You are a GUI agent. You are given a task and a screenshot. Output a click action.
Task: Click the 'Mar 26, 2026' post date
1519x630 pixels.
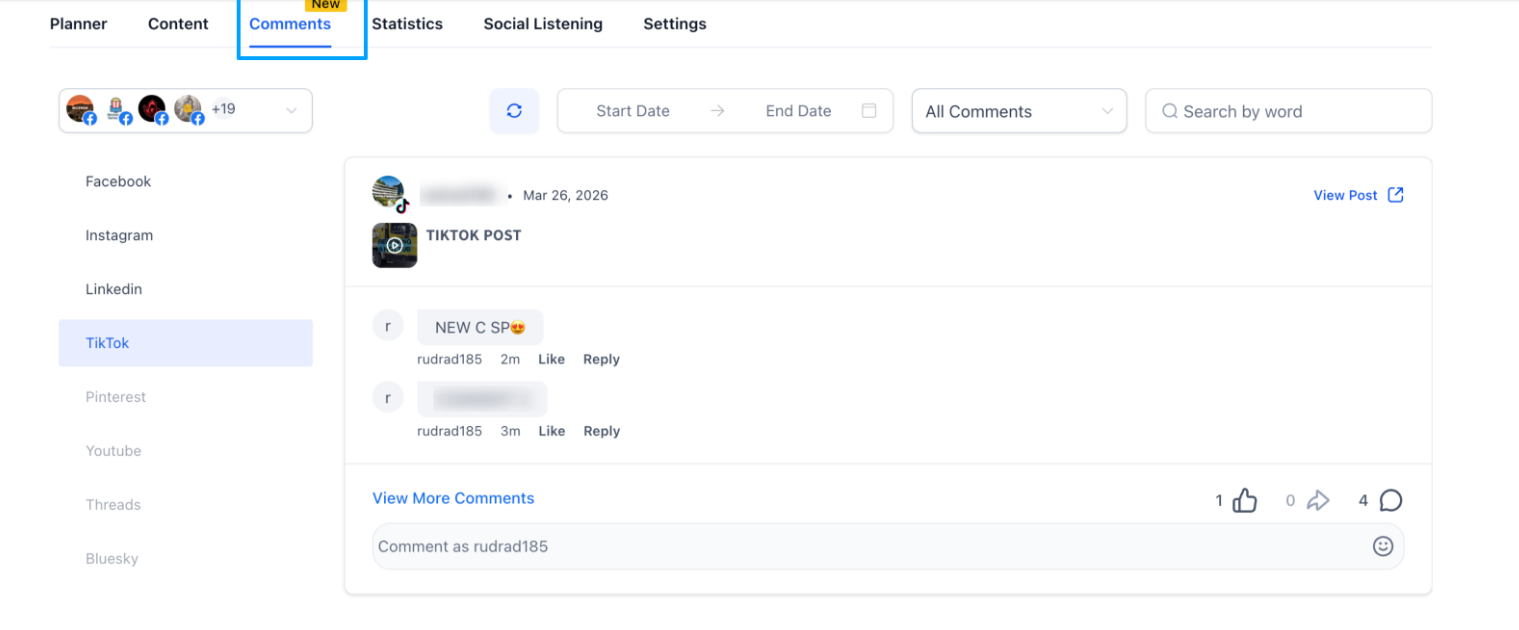pyautogui.click(x=565, y=195)
